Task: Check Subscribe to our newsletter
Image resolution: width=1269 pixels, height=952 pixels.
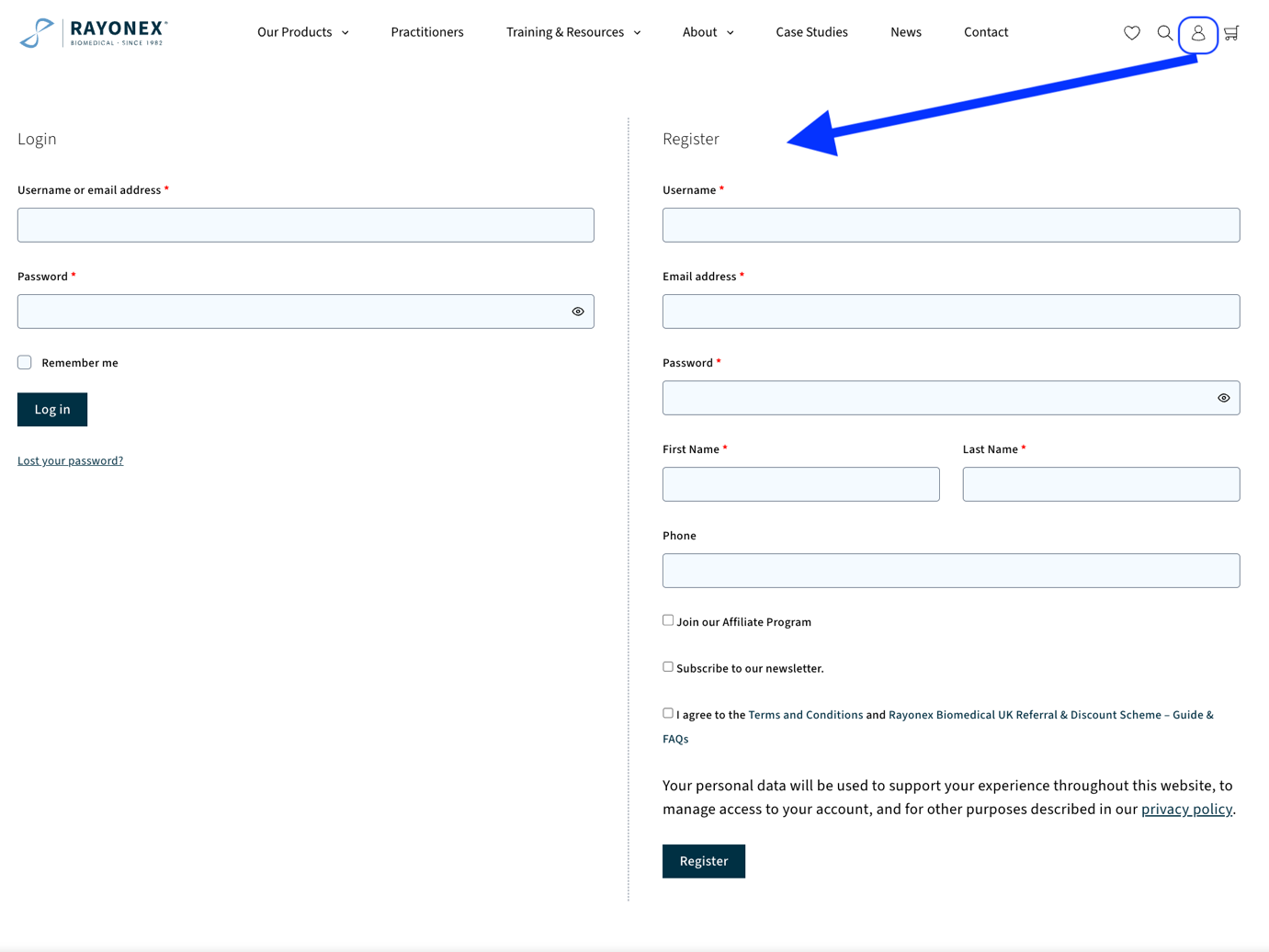Action: click(x=668, y=667)
